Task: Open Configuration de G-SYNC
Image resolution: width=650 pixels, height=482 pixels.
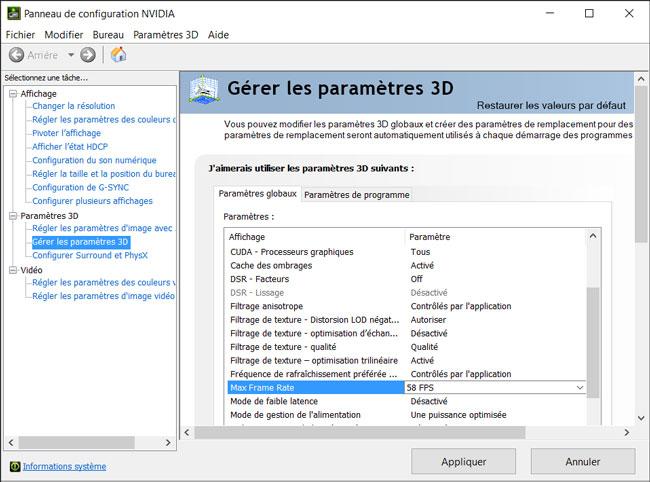Action: pos(80,187)
